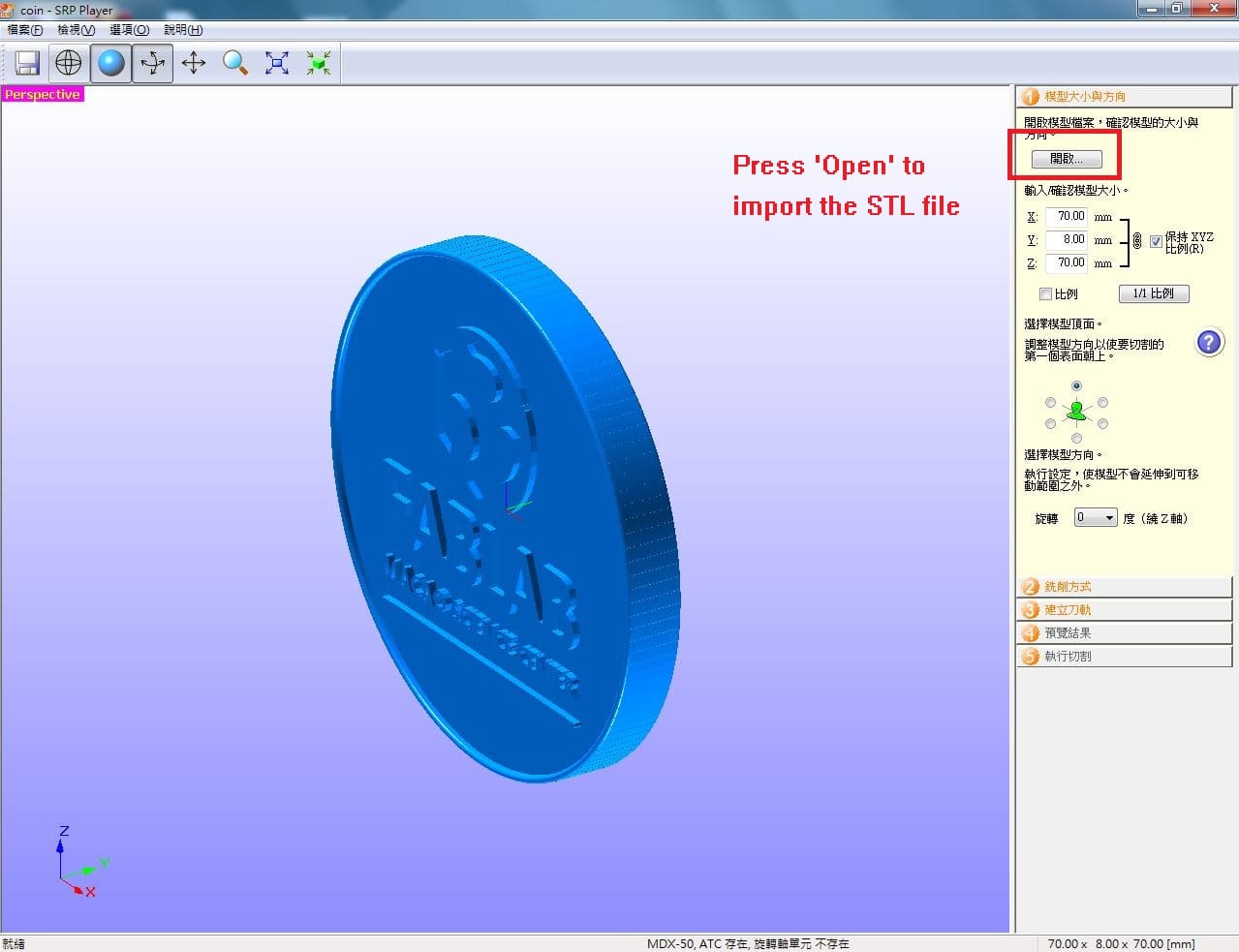1239x952 pixels.
Task: Activate the rotate view tool
Action: point(152,64)
